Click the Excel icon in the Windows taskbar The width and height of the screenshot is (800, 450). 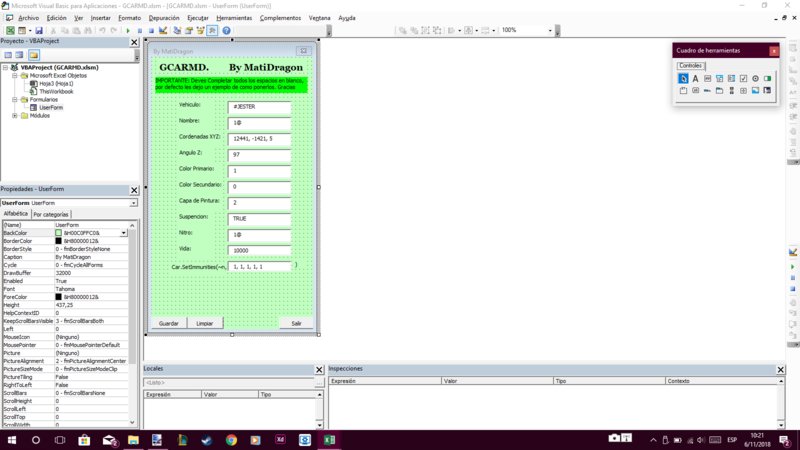tap(328, 439)
